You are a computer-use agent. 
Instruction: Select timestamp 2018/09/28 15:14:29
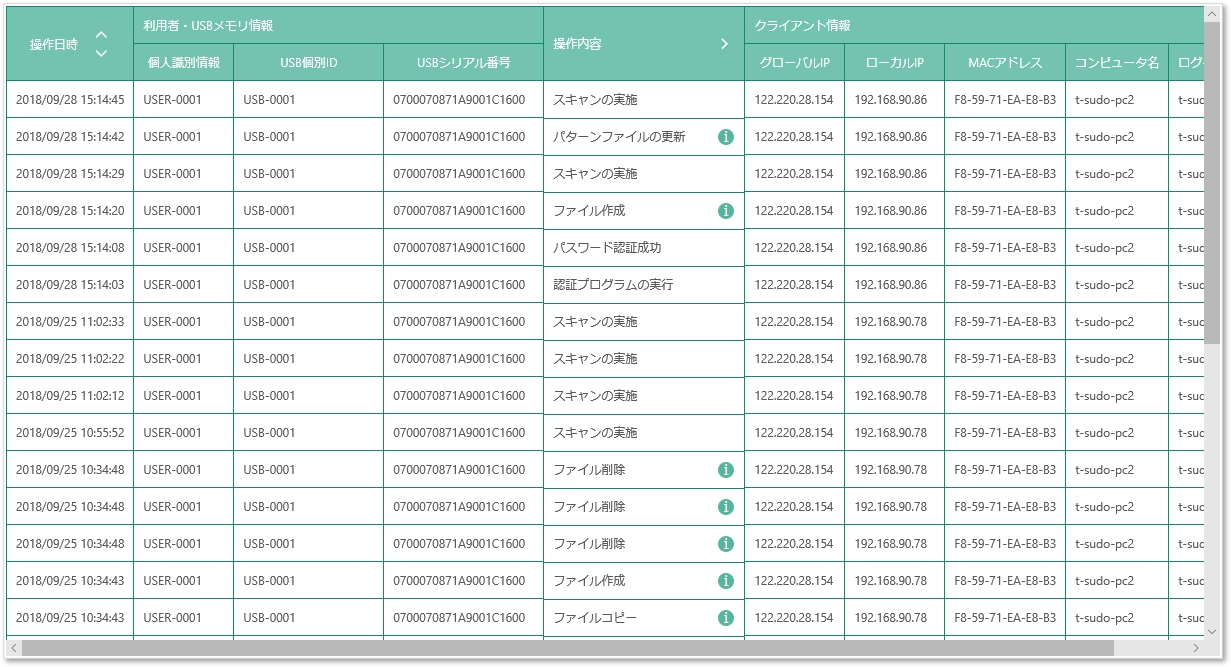(70, 174)
